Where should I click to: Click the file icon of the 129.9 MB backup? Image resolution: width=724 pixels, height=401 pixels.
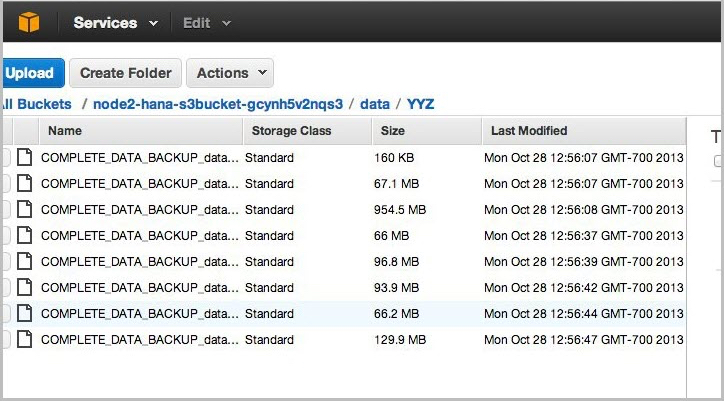coord(24,339)
